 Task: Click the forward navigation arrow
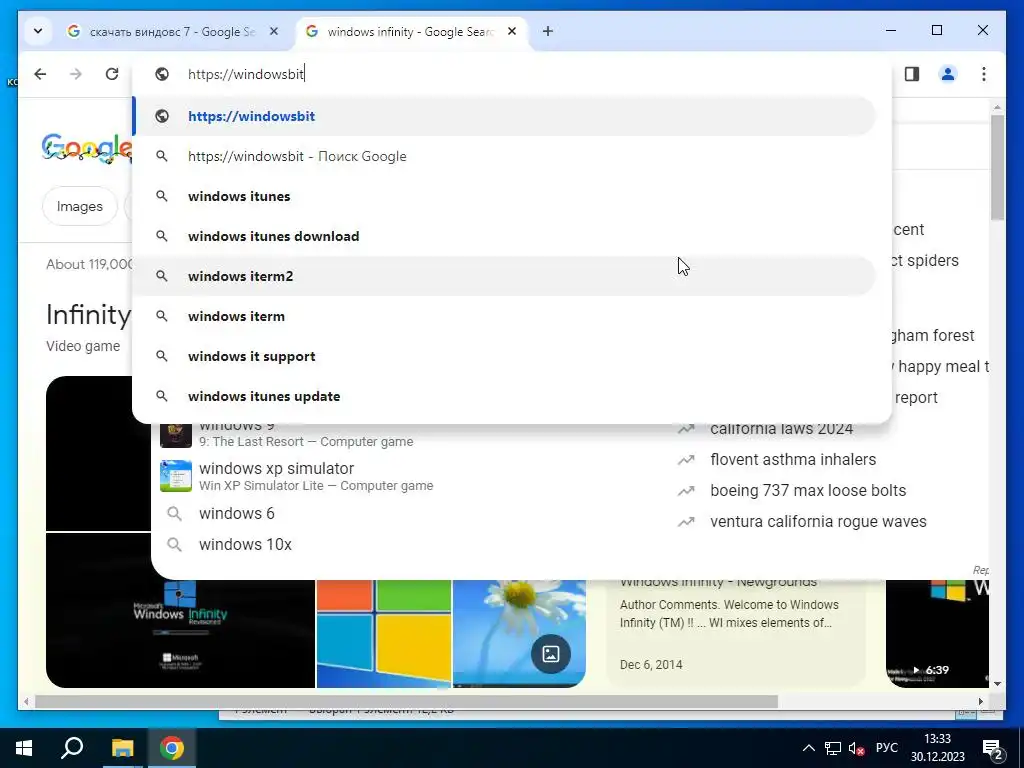(x=76, y=74)
